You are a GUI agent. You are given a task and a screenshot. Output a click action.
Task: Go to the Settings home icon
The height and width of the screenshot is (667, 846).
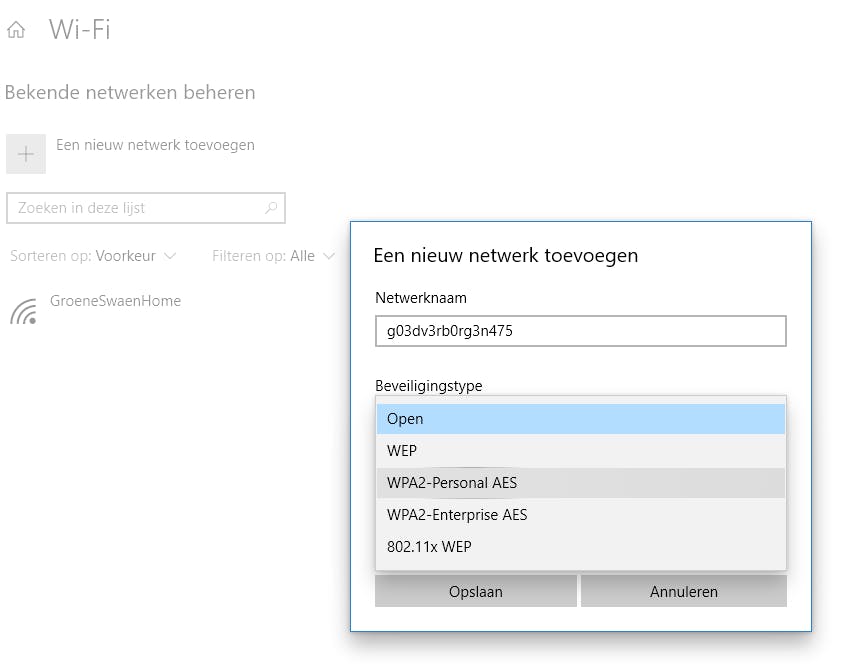(x=15, y=30)
